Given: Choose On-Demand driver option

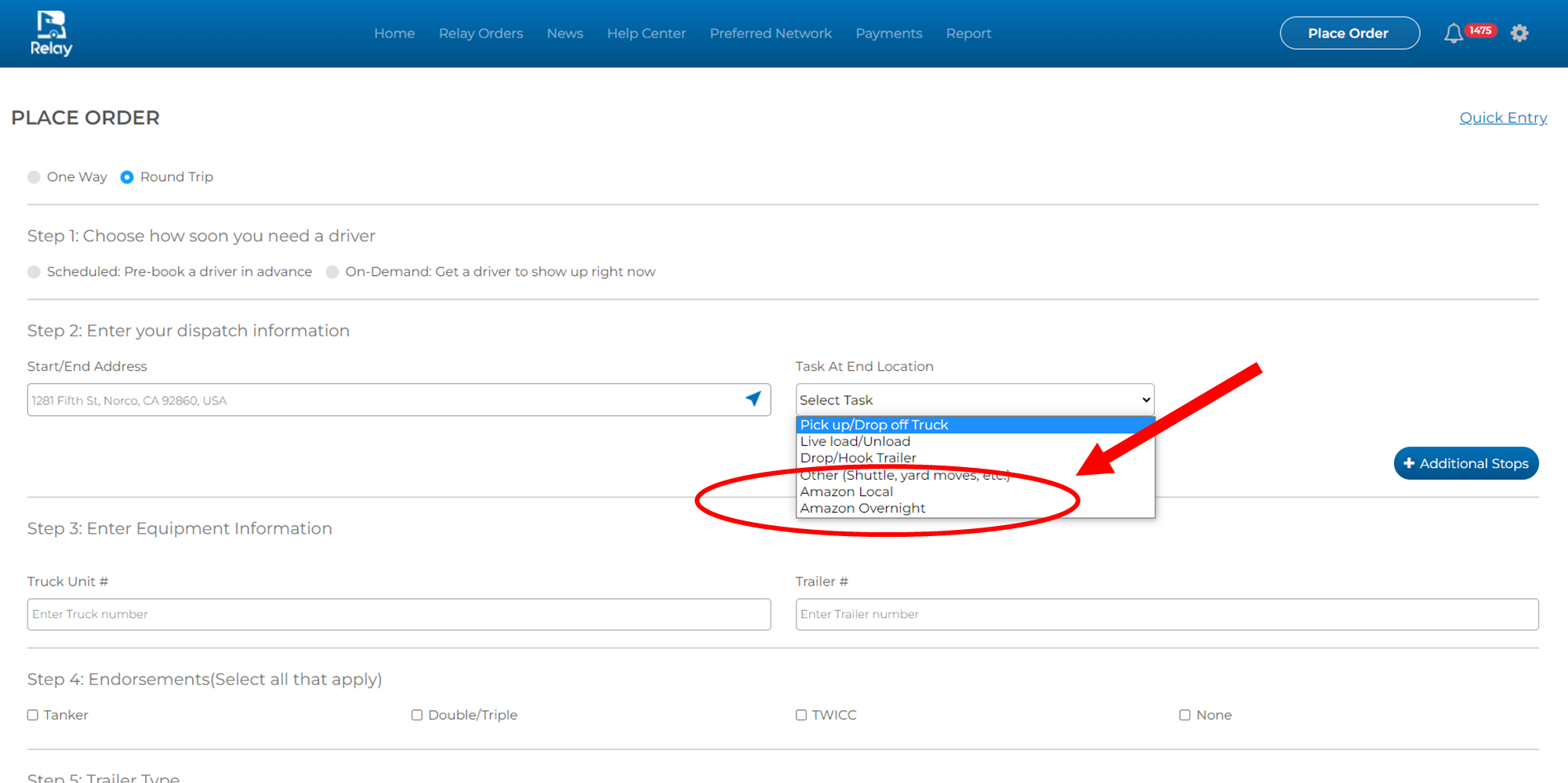Looking at the screenshot, I should [332, 272].
